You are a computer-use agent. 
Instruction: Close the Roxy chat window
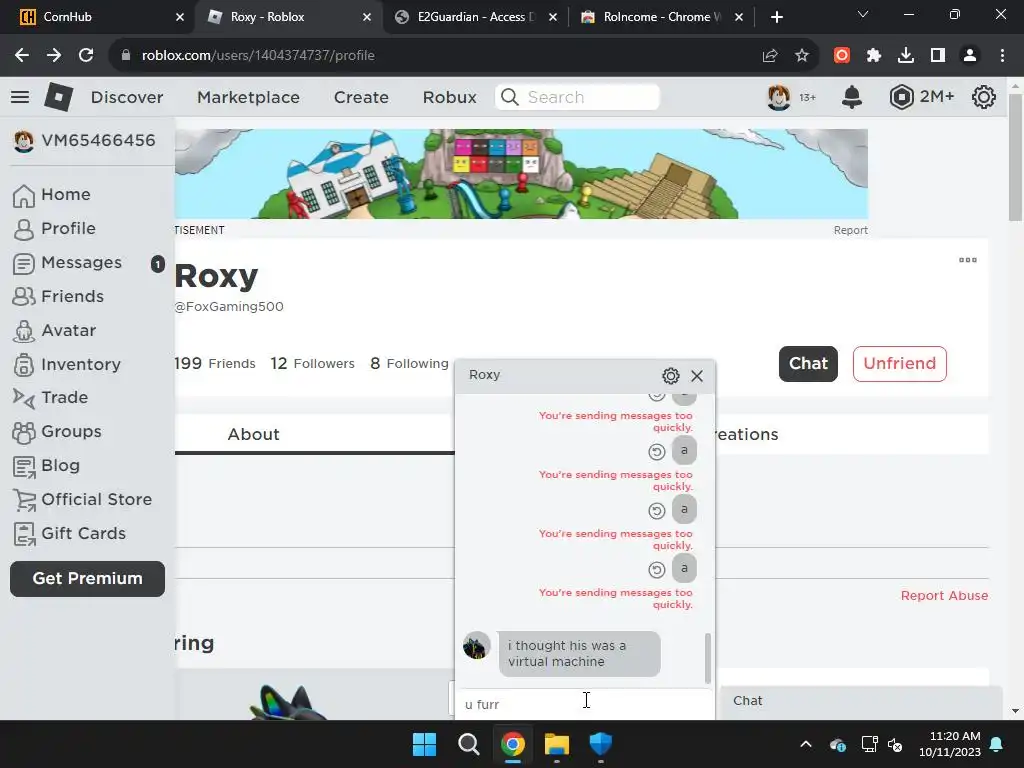point(697,376)
